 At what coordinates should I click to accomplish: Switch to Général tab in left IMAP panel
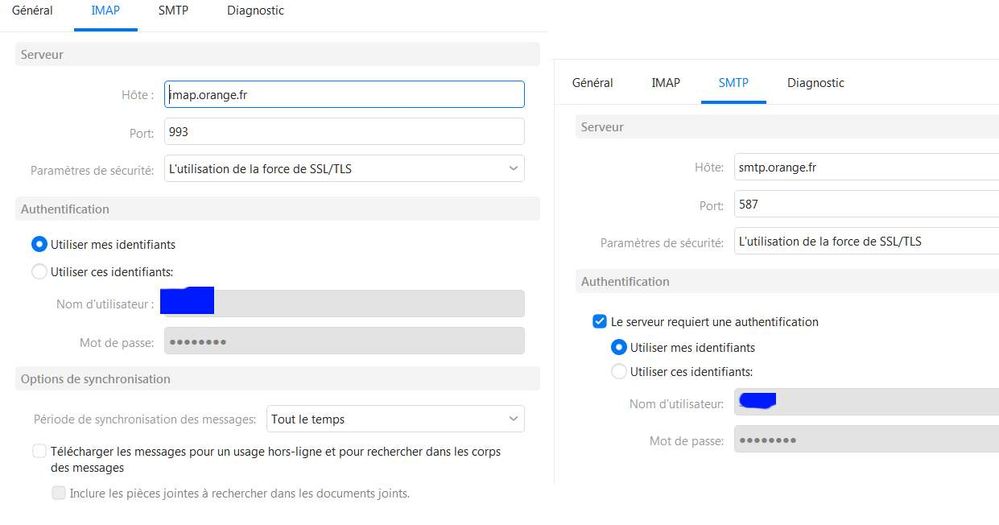(32, 11)
